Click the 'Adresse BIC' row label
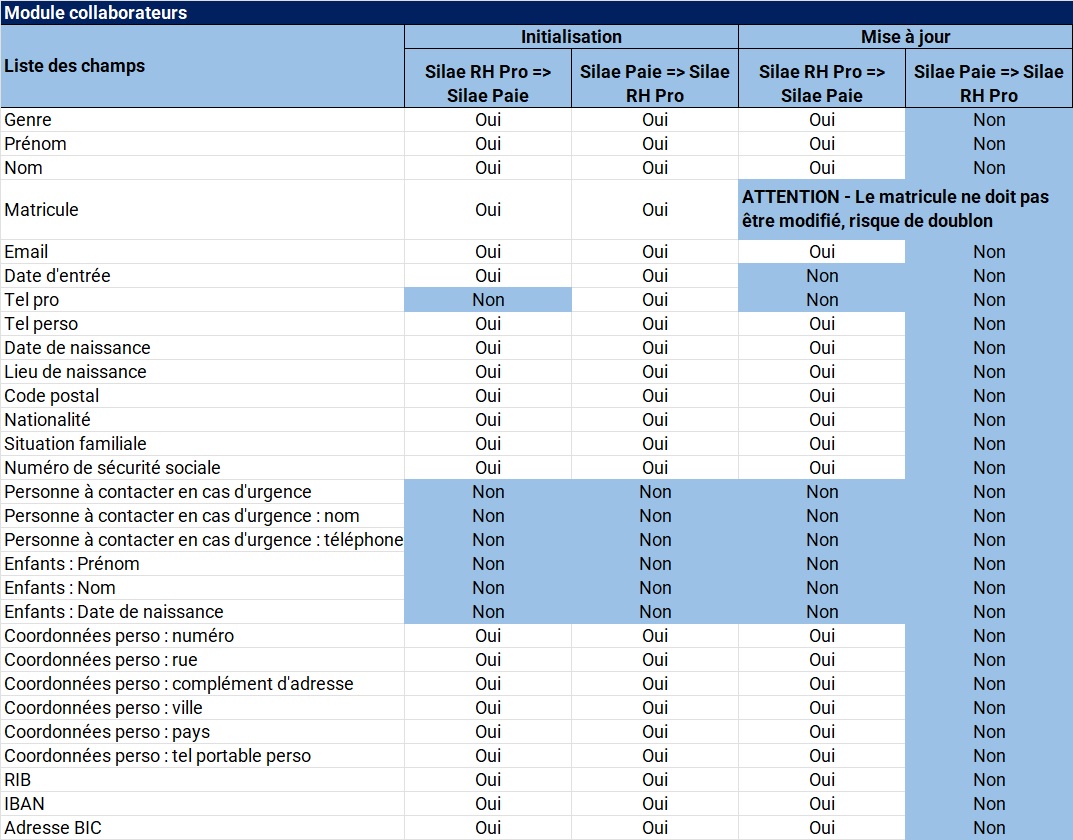 53,828
